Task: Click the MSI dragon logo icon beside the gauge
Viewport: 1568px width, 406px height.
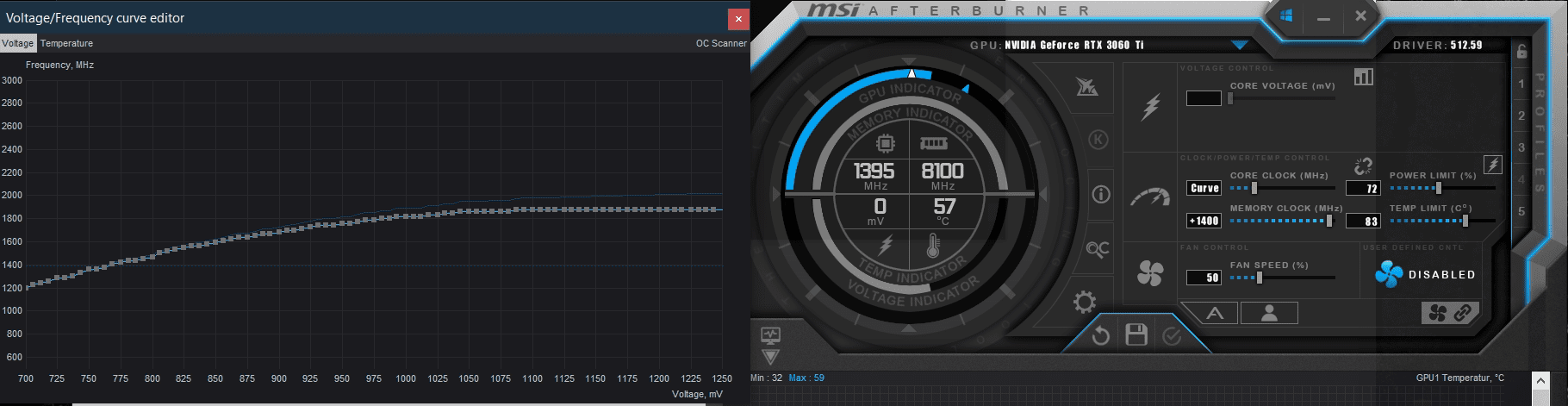Action: pyautogui.click(x=1087, y=86)
